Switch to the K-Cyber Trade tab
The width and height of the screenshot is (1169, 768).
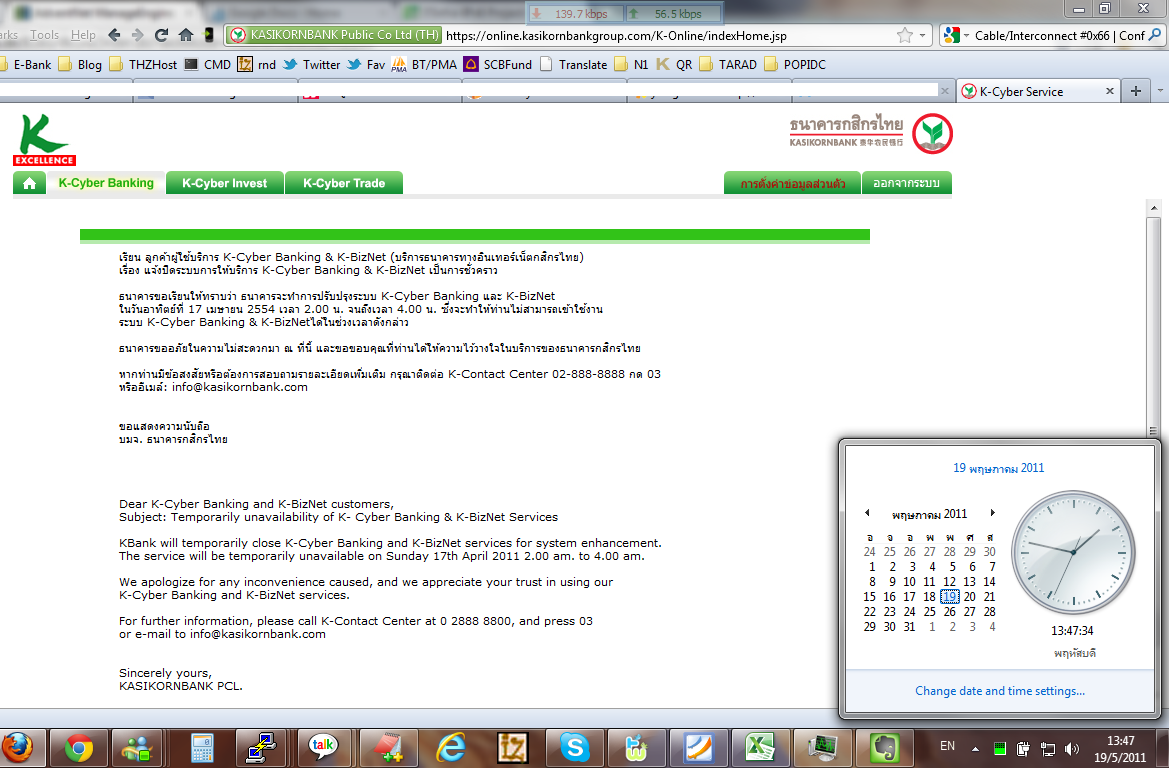pos(344,183)
